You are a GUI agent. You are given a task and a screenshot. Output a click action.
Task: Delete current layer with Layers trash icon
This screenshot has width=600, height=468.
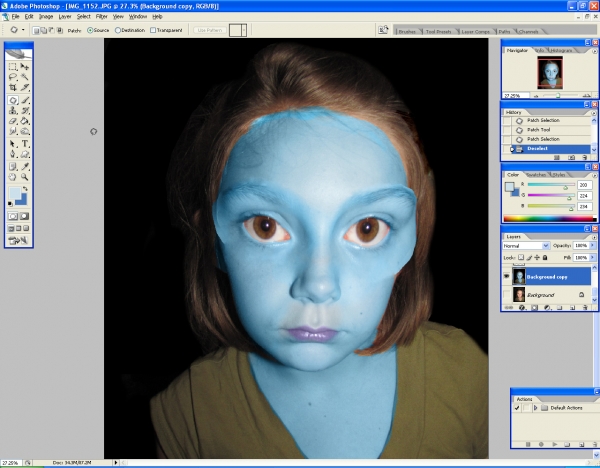pos(585,307)
